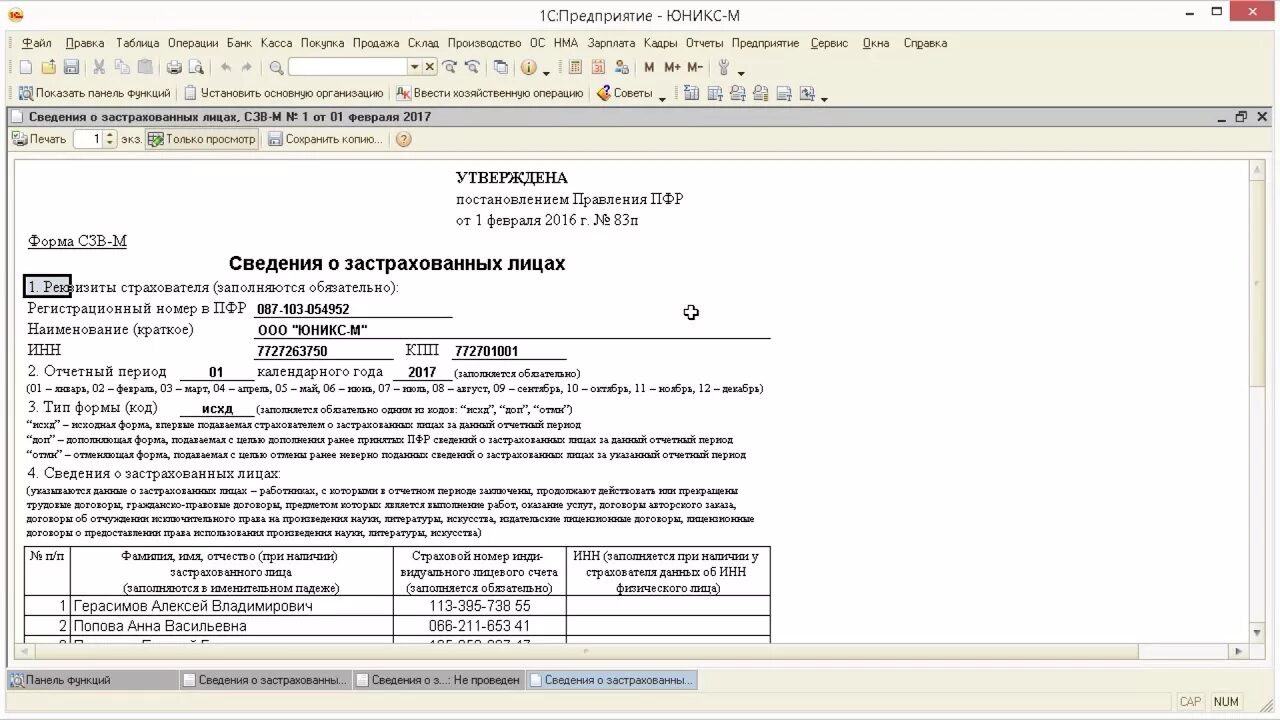Image resolution: width=1280 pixels, height=720 pixels.
Task: Click Показать панель функций button
Action: pos(94,93)
